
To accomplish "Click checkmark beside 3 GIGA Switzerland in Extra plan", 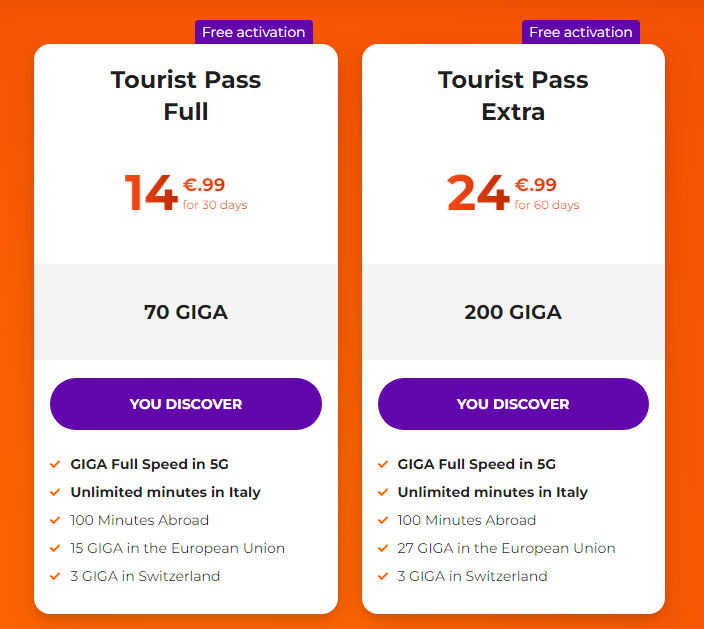I will pyautogui.click(x=383, y=576).
